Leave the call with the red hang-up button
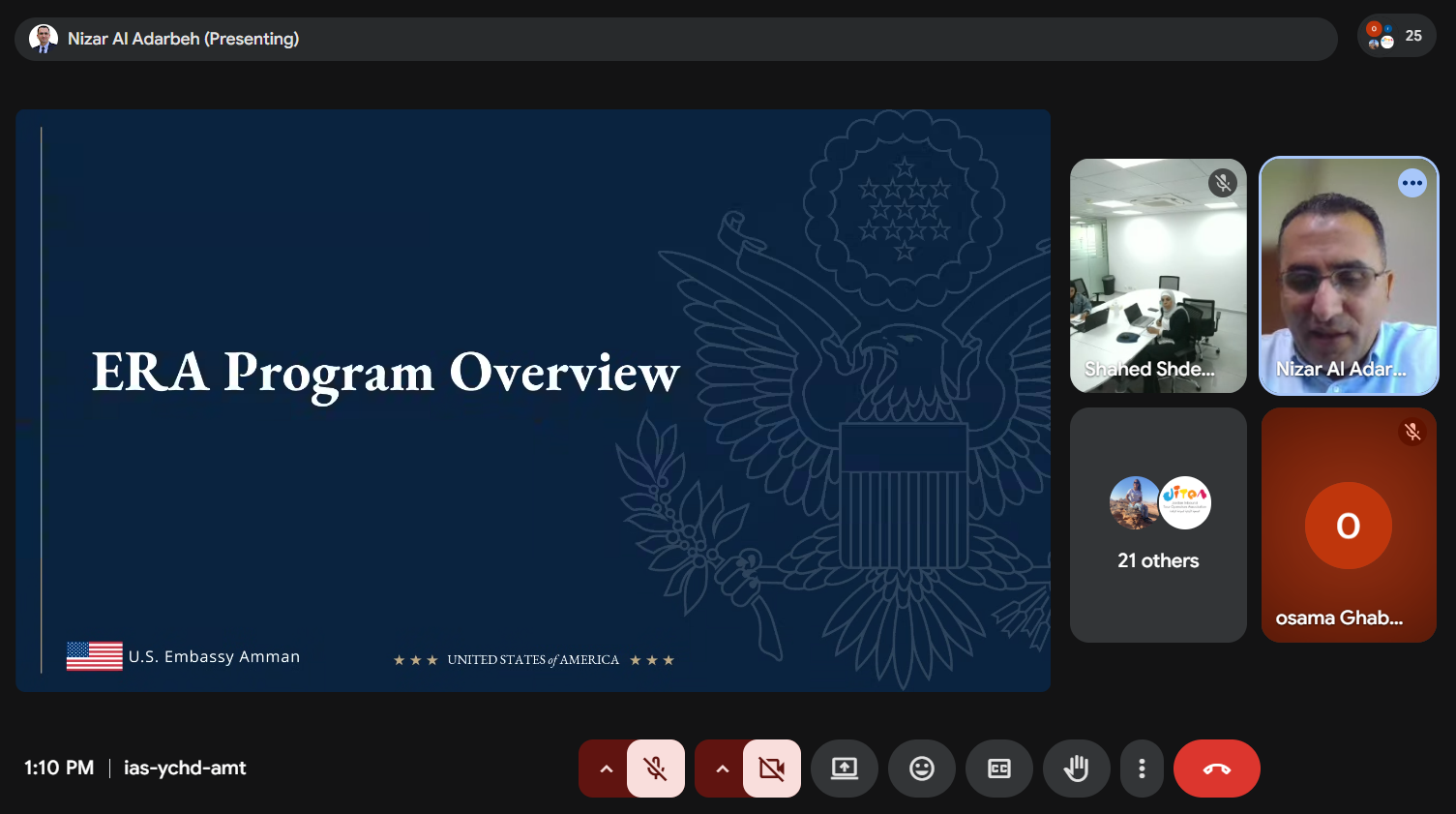 point(1217,769)
